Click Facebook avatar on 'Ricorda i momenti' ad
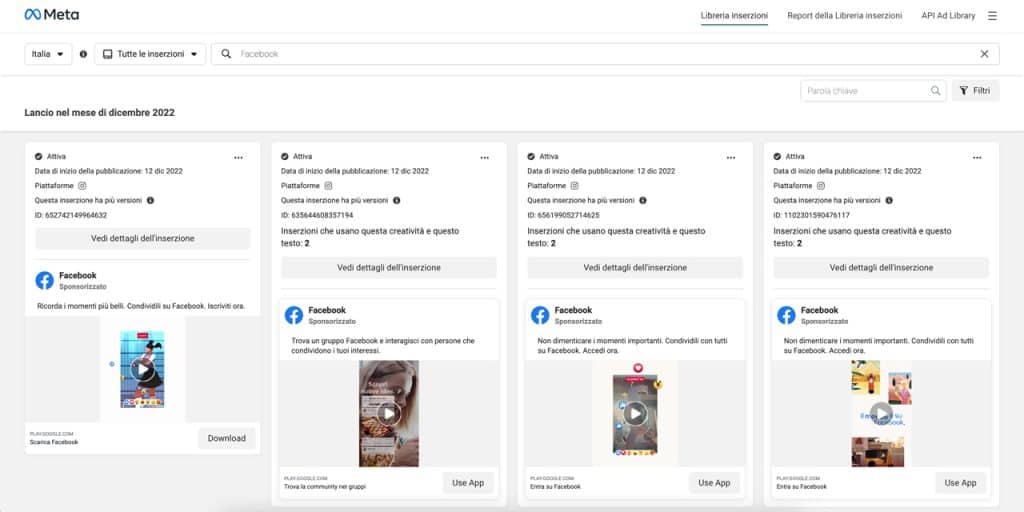Image resolution: width=1024 pixels, height=512 pixels. point(44,280)
